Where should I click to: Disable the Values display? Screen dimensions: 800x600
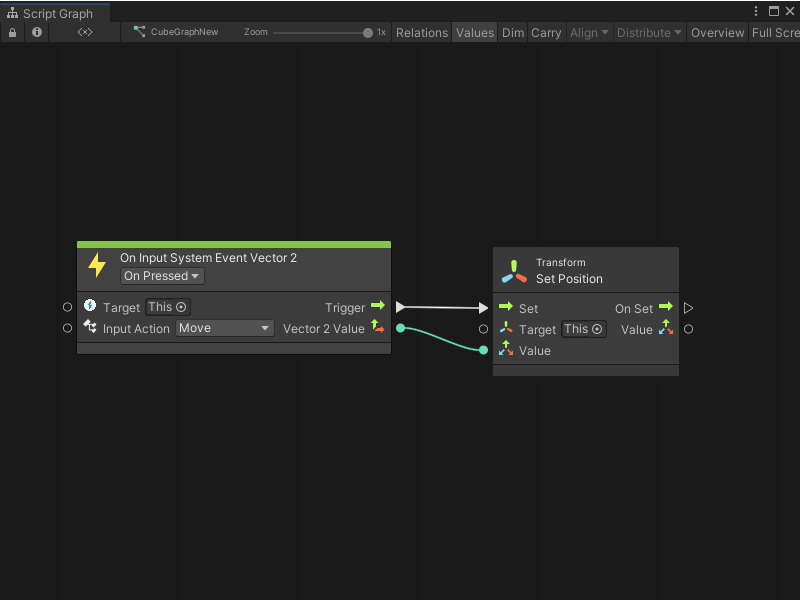[x=474, y=32]
